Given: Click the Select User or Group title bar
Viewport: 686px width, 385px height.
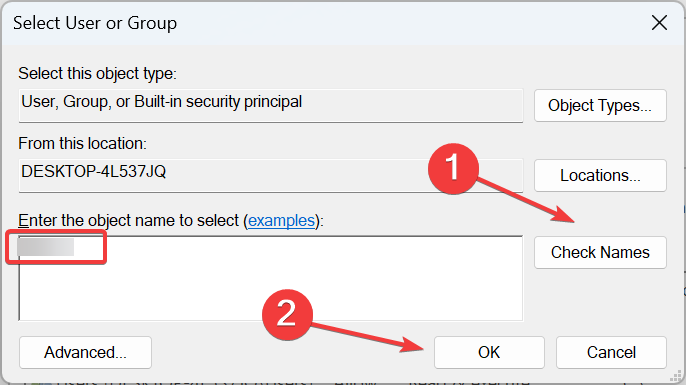Looking at the screenshot, I should (x=324, y=23).
